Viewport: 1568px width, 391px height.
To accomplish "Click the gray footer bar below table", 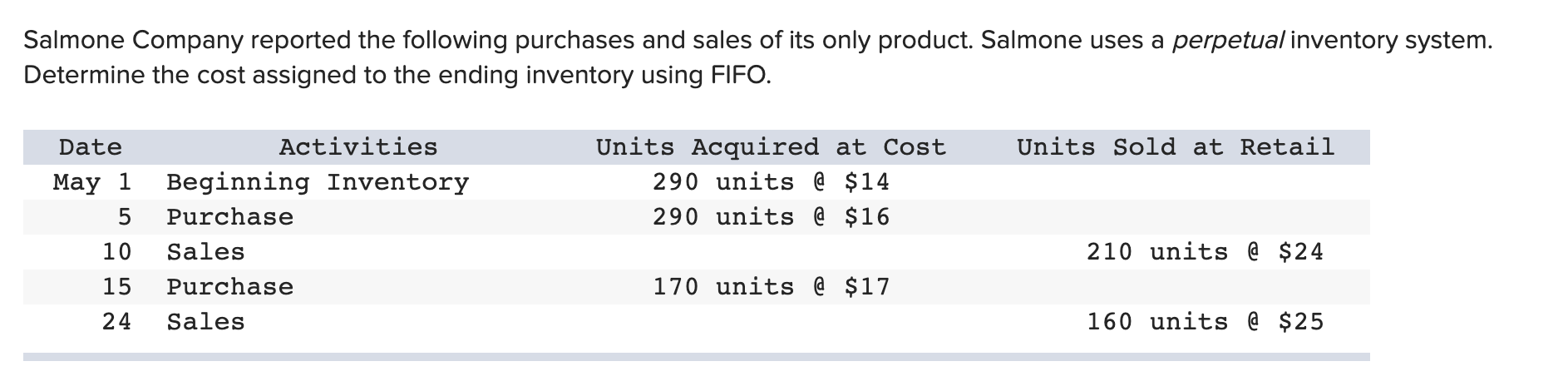I will [x=697, y=357].
